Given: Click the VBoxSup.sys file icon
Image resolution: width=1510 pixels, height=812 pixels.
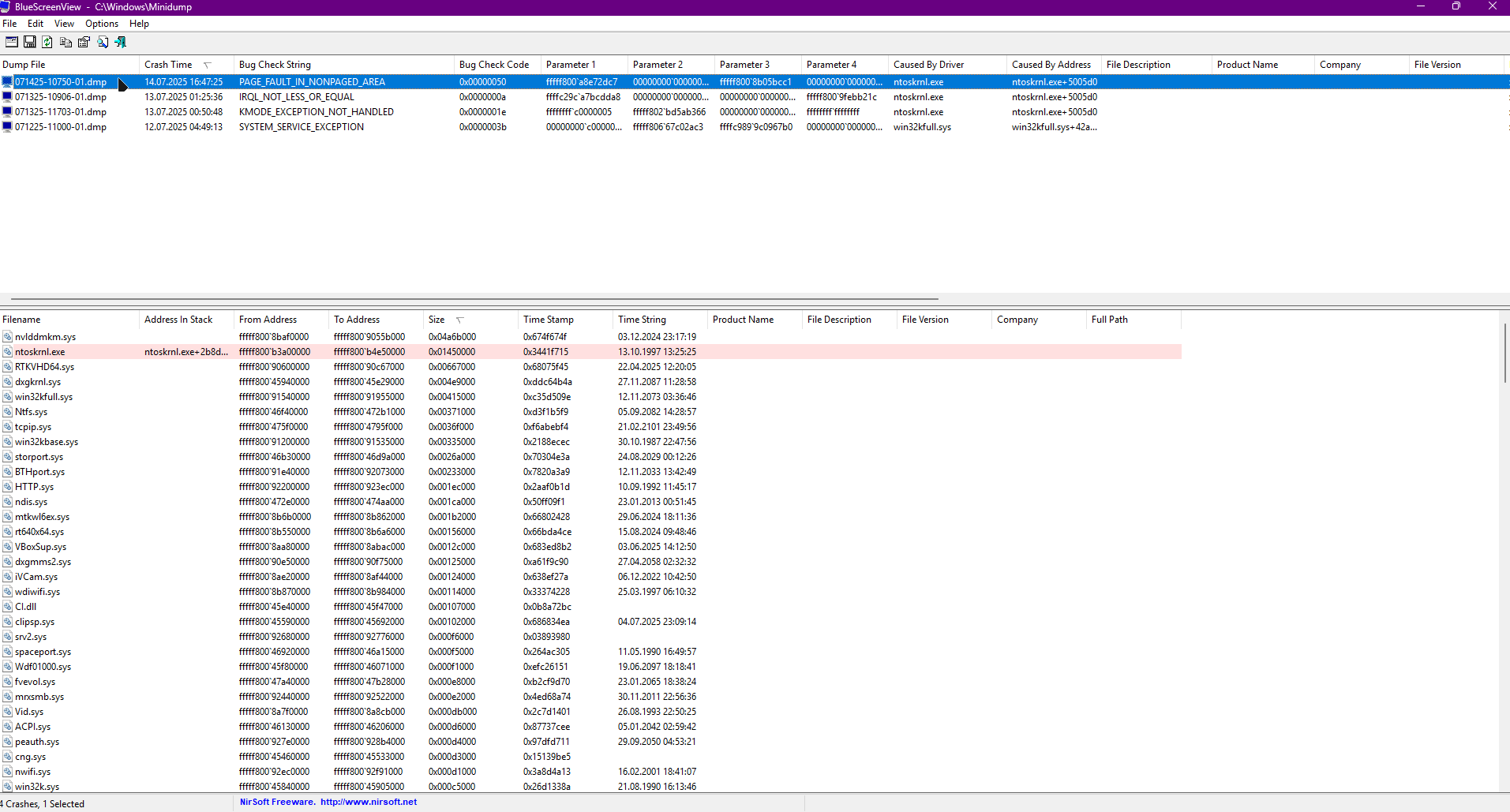Looking at the screenshot, I should (7, 547).
